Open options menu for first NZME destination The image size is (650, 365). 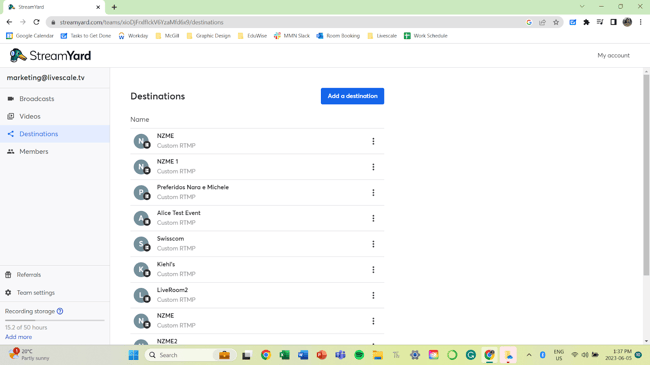[x=373, y=141]
